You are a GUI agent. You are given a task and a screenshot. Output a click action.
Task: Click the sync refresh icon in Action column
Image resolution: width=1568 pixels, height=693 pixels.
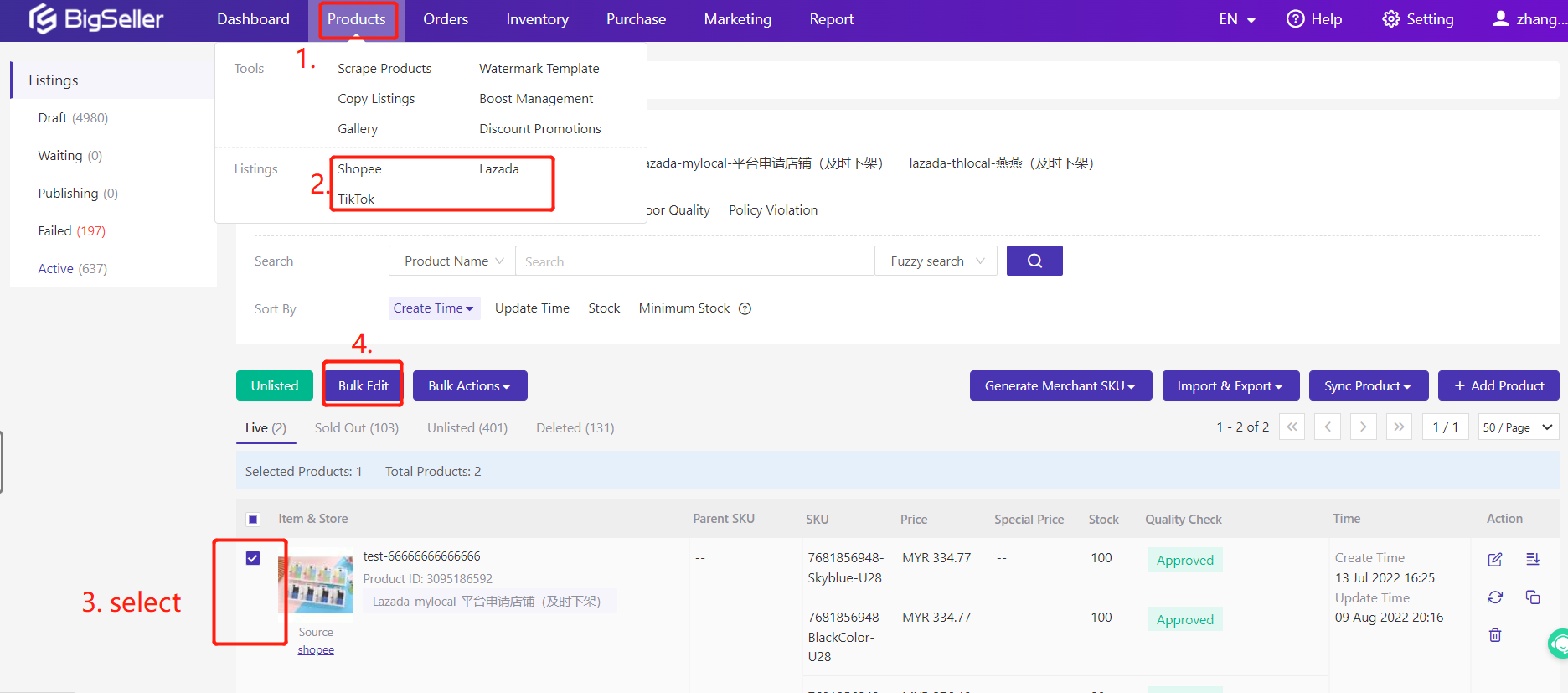(x=1495, y=597)
